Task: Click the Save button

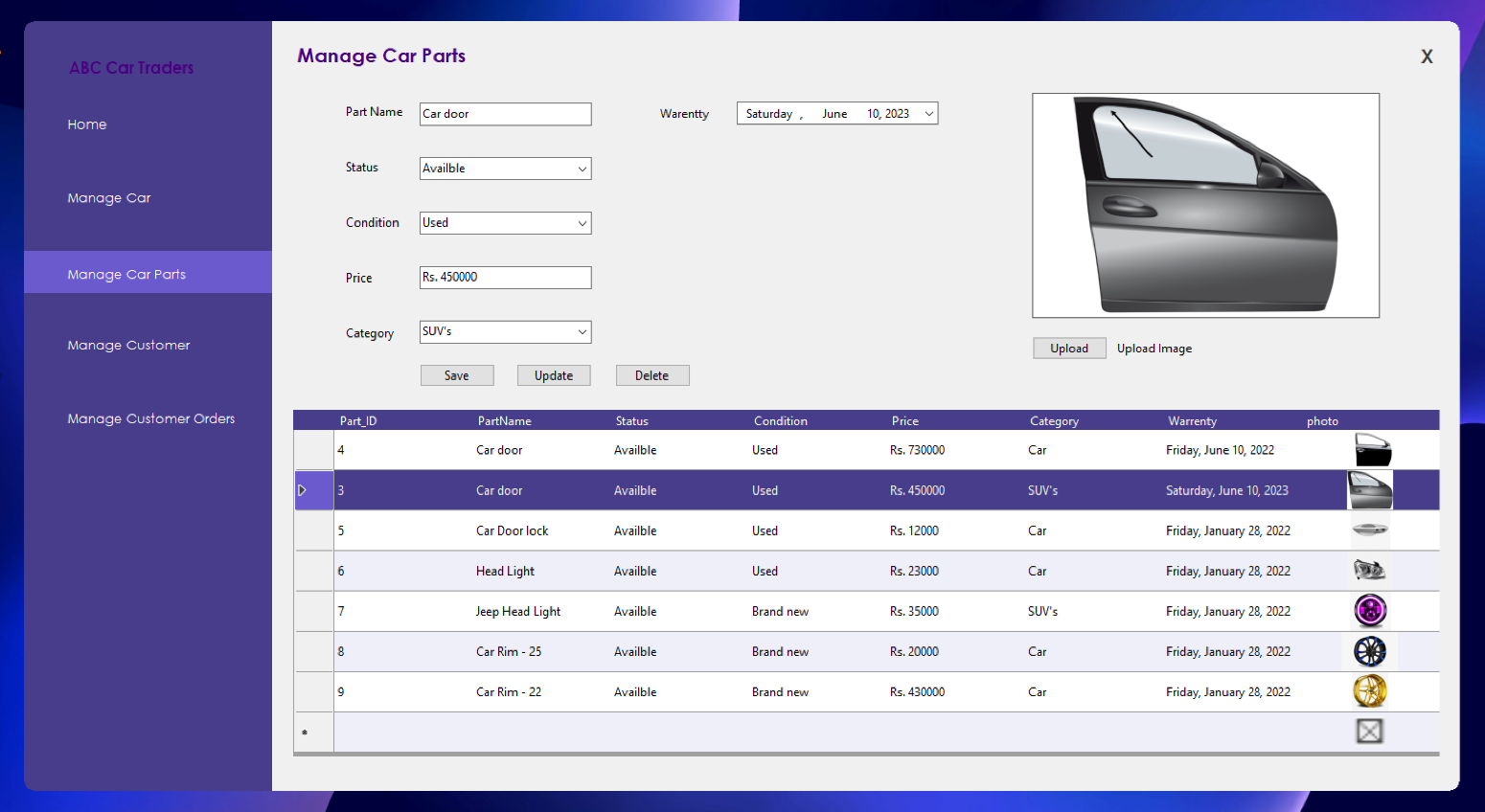Action: (457, 375)
